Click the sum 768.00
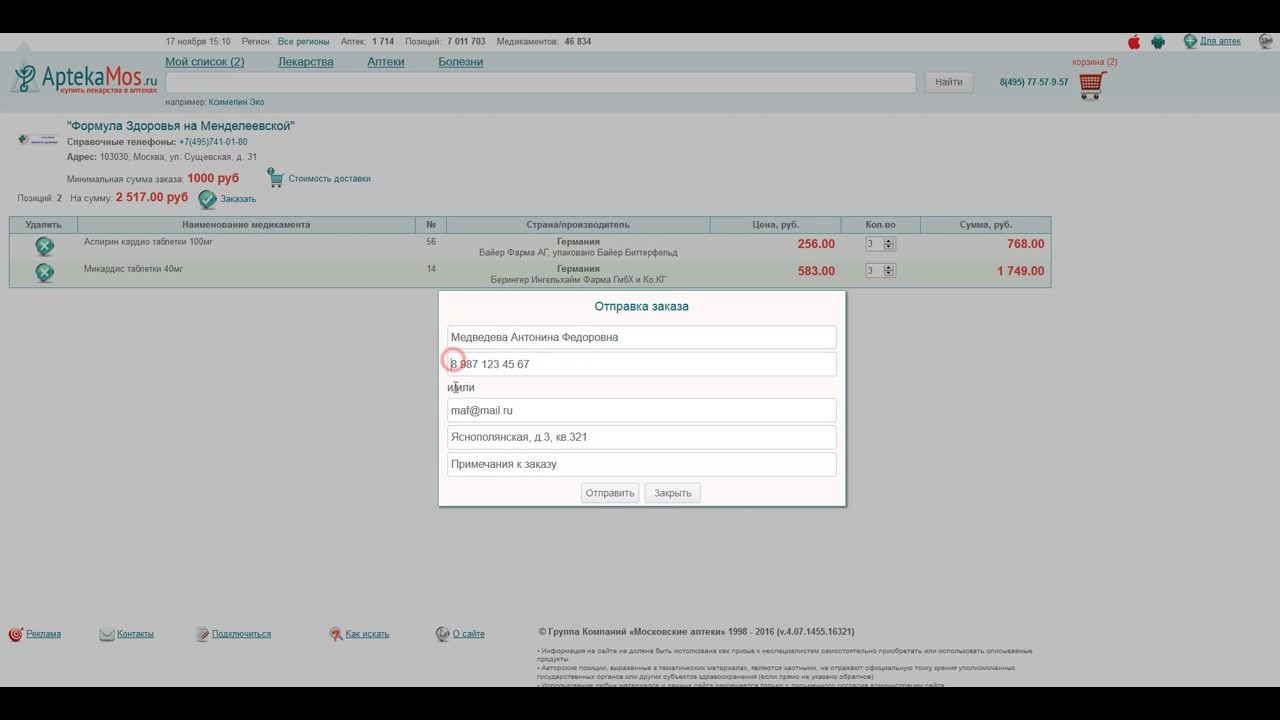The height and width of the screenshot is (720, 1280). 1025,244
